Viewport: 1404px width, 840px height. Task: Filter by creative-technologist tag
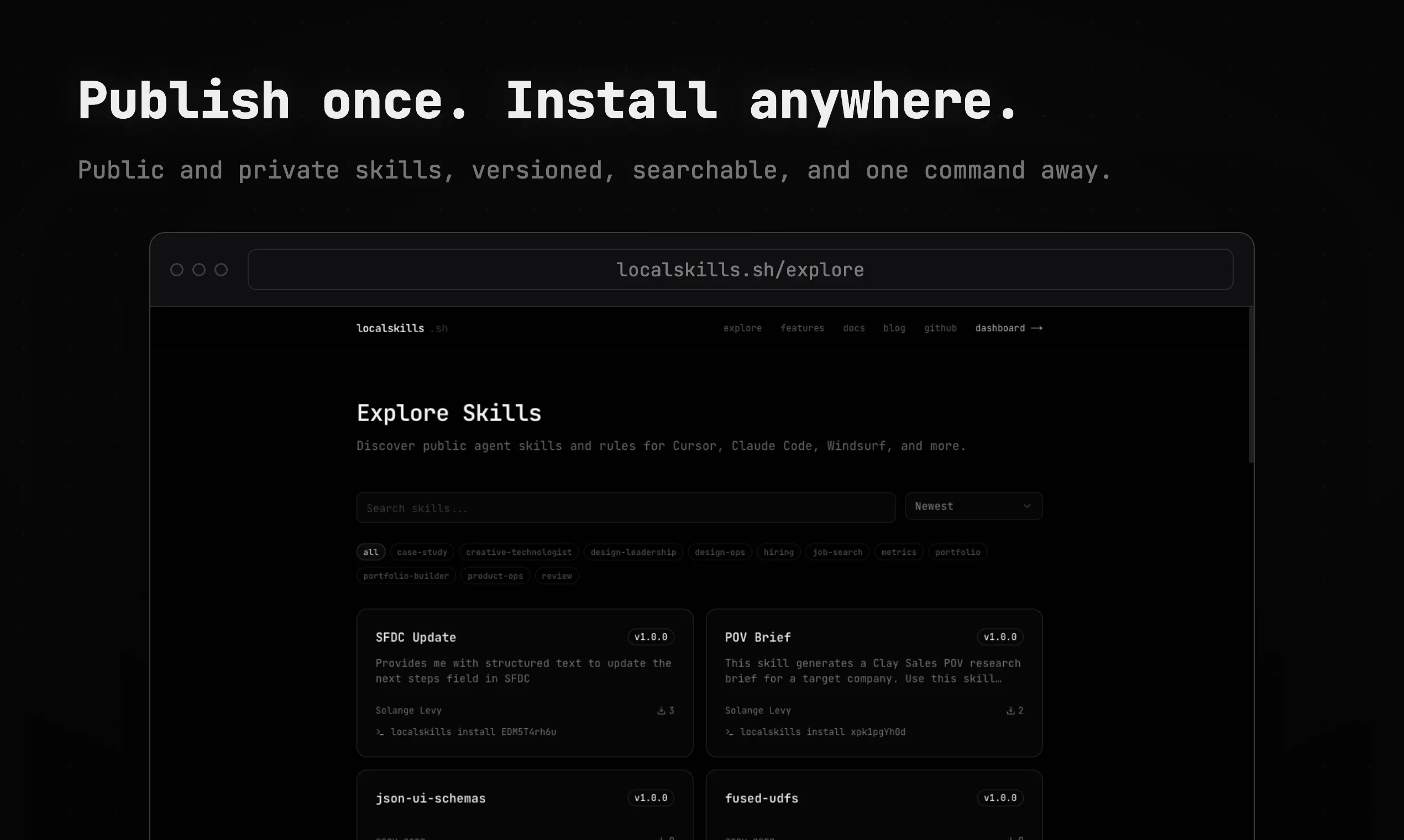(x=518, y=552)
